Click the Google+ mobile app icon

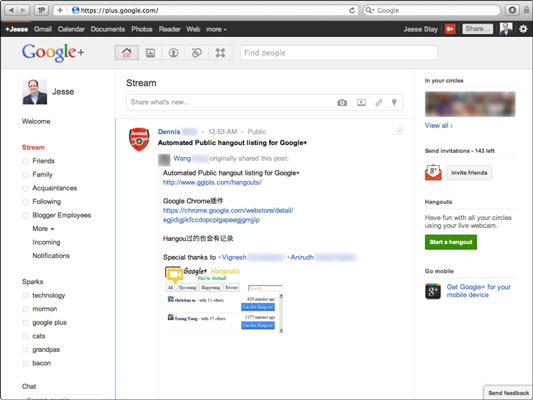tap(433, 291)
